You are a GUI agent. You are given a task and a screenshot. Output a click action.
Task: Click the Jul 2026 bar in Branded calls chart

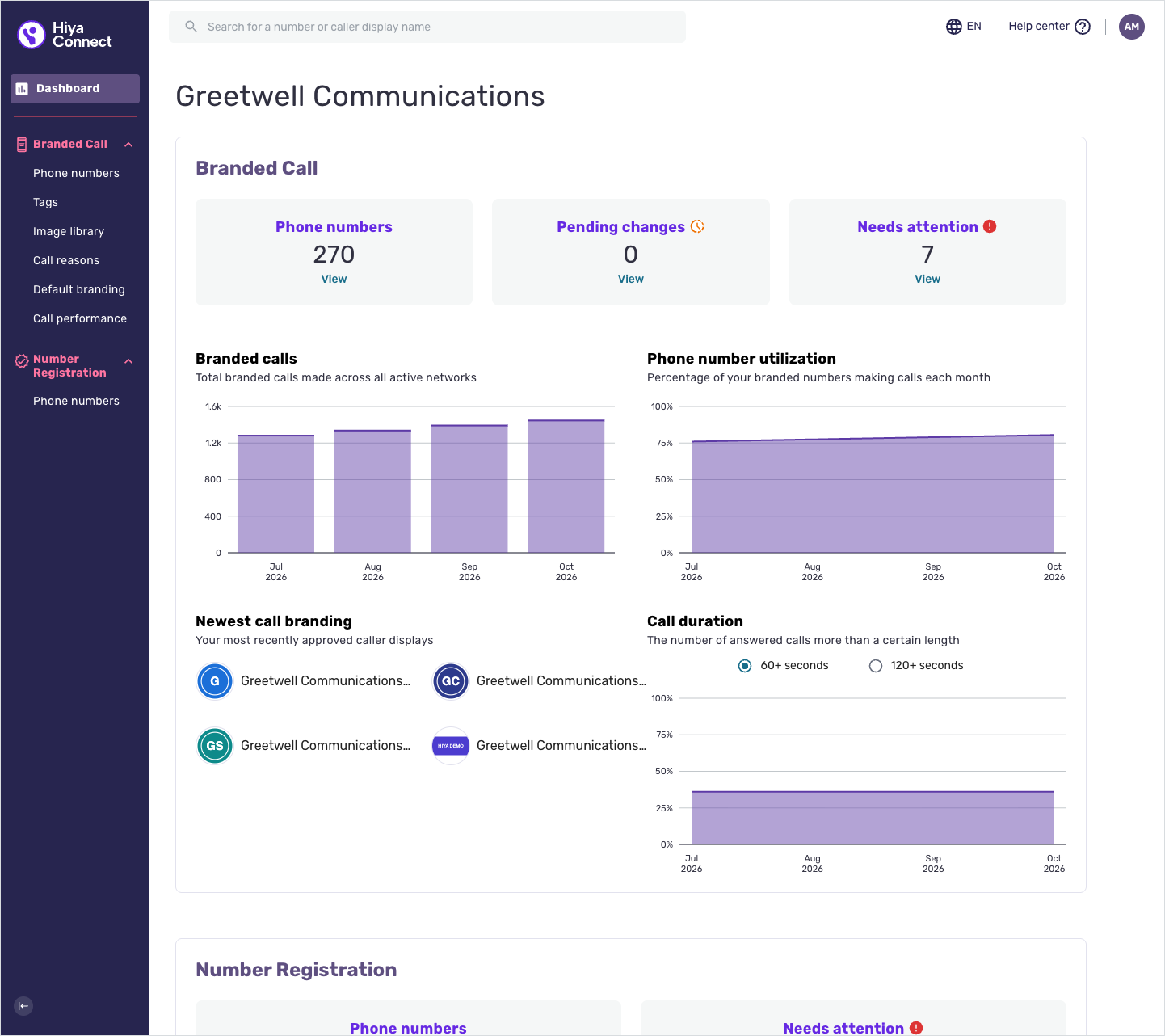tap(275, 494)
